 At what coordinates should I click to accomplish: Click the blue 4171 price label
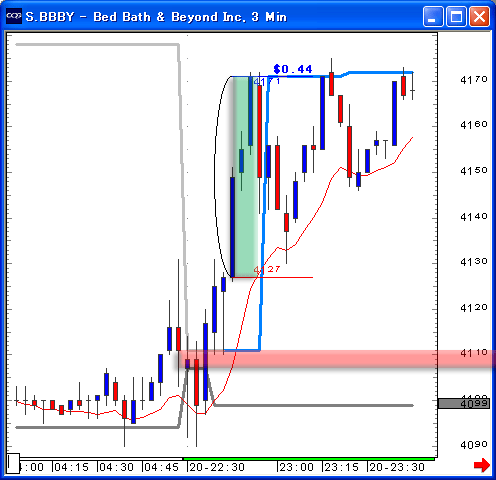coord(267,82)
